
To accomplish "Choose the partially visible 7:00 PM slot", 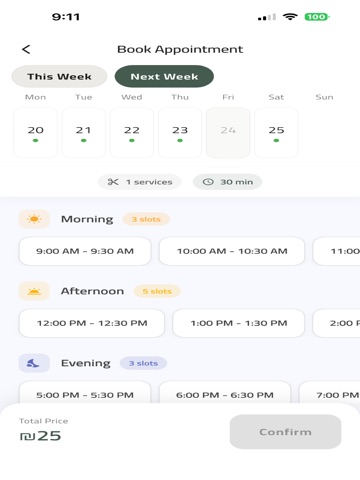I will (x=330, y=393).
